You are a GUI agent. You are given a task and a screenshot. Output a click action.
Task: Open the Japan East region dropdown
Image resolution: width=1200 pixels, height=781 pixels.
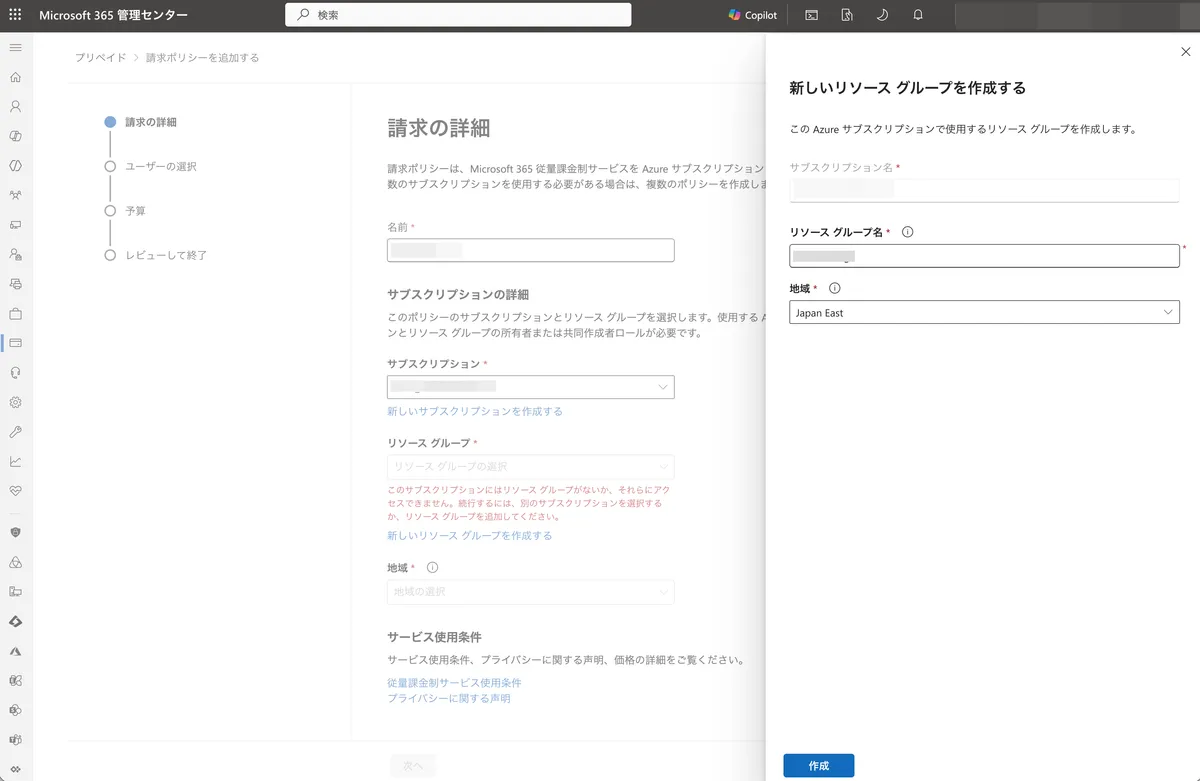click(x=984, y=313)
